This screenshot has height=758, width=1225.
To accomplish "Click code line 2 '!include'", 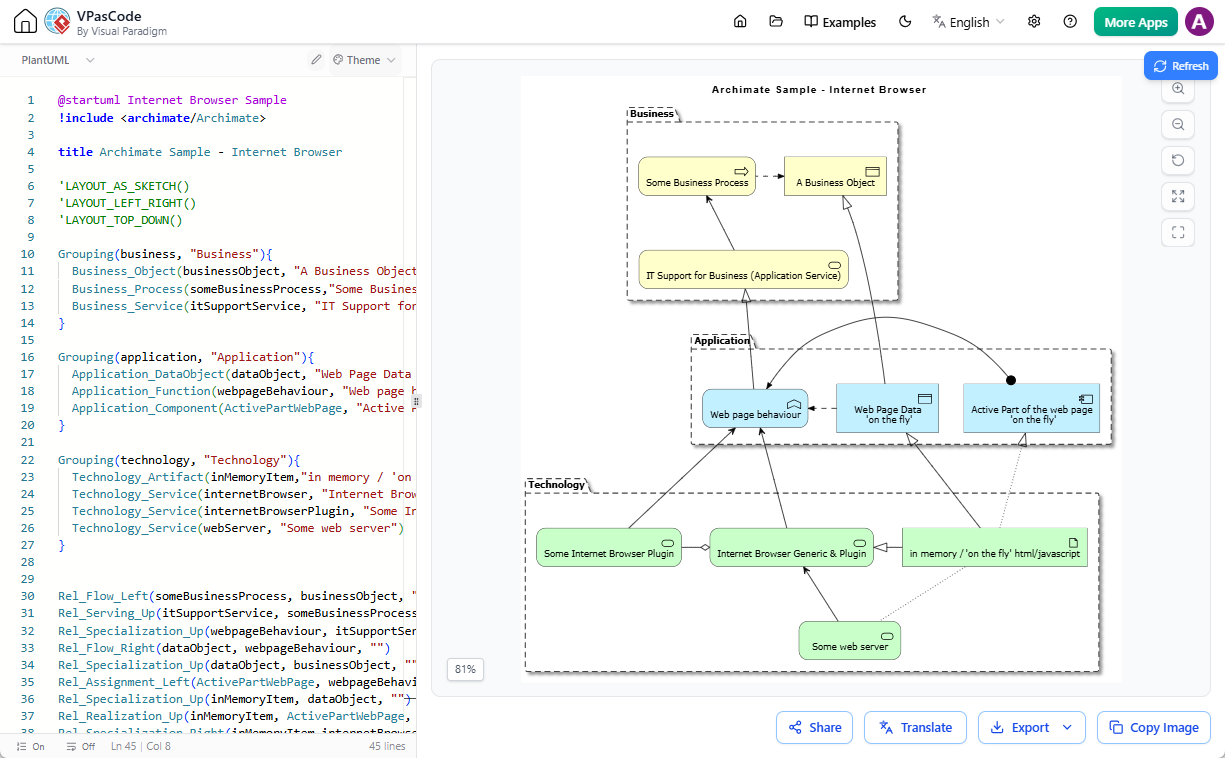I will (x=162, y=117).
